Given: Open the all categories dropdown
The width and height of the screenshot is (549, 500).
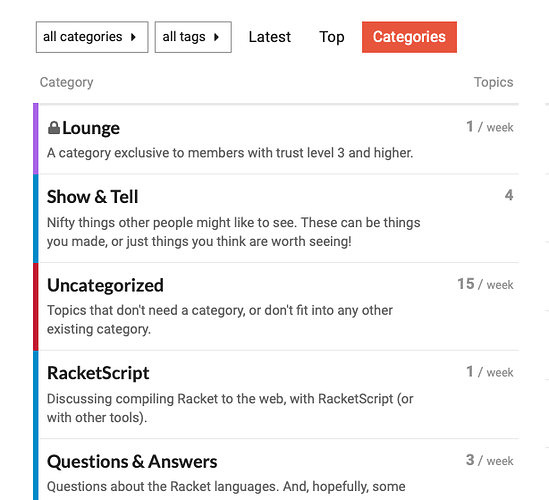Looking at the screenshot, I should [92, 37].
